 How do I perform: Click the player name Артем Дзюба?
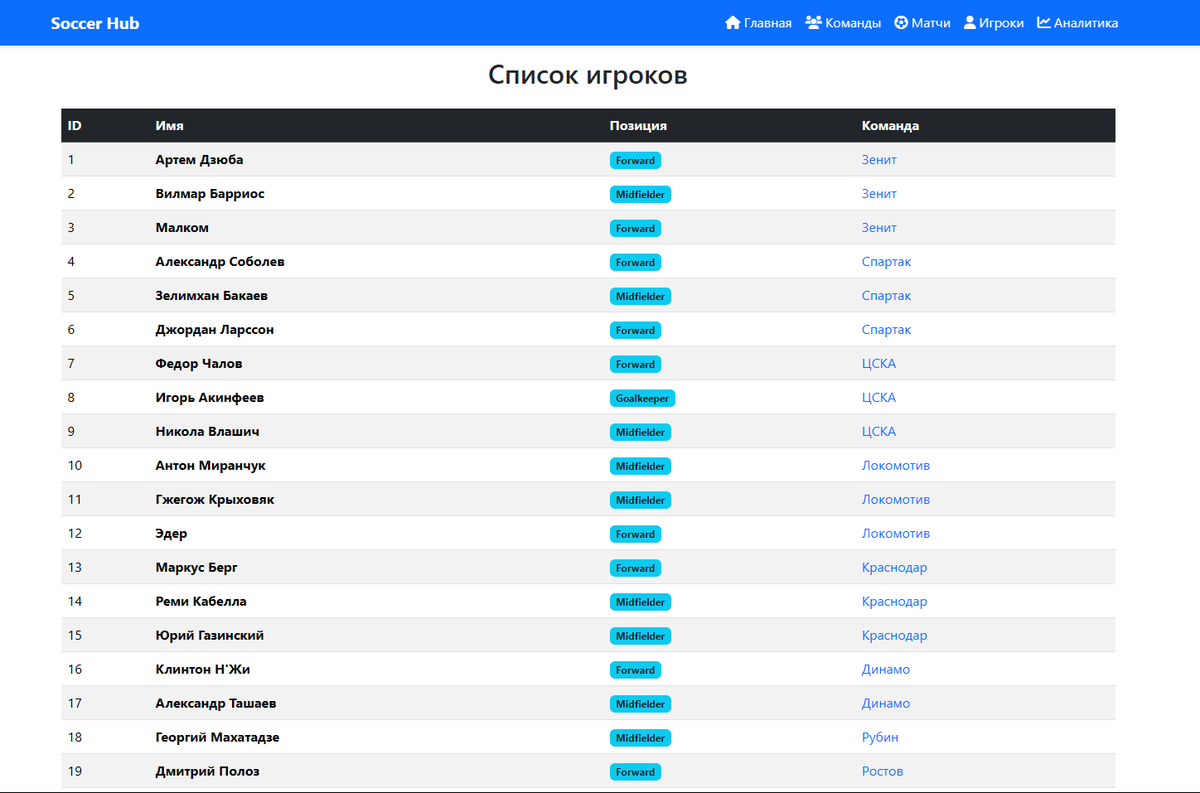(x=200, y=160)
